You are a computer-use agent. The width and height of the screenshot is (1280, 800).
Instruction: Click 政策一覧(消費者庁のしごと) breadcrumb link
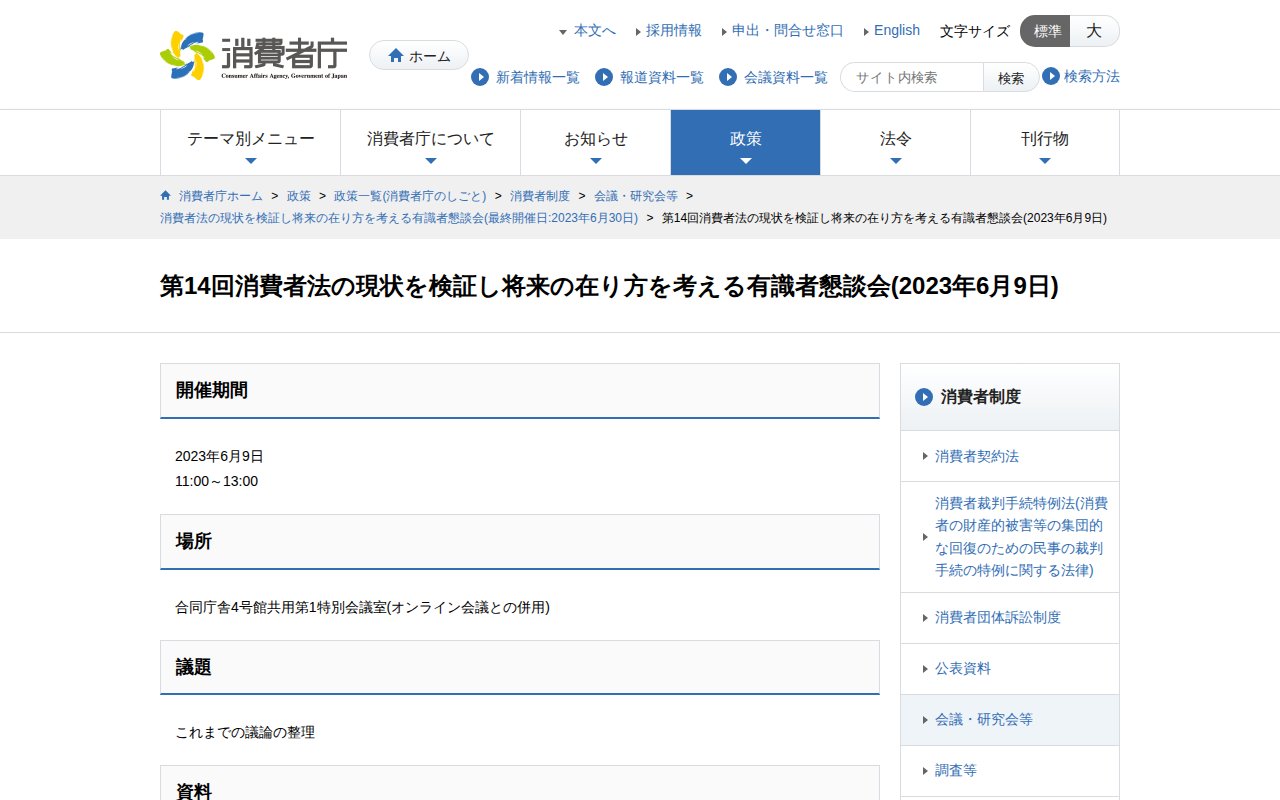point(410,196)
